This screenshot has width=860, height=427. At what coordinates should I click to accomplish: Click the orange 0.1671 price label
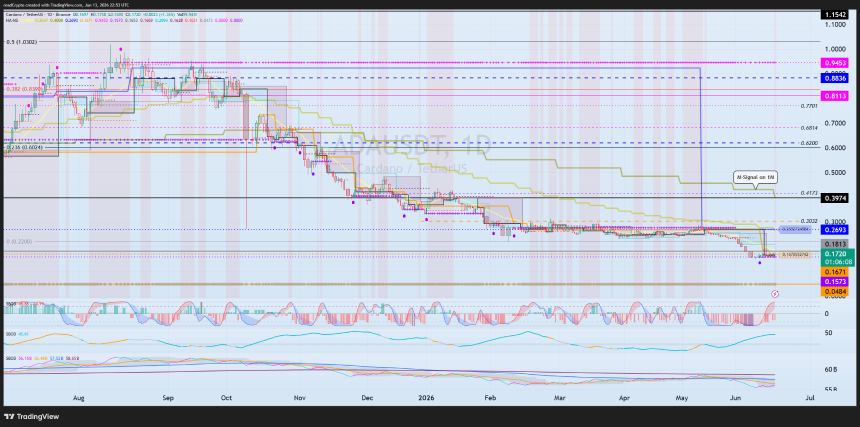coord(835,272)
